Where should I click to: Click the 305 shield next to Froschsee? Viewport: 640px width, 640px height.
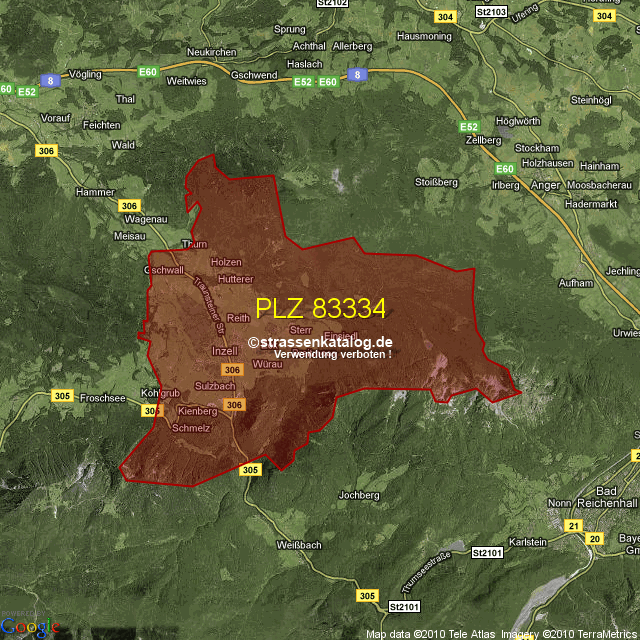(61, 396)
